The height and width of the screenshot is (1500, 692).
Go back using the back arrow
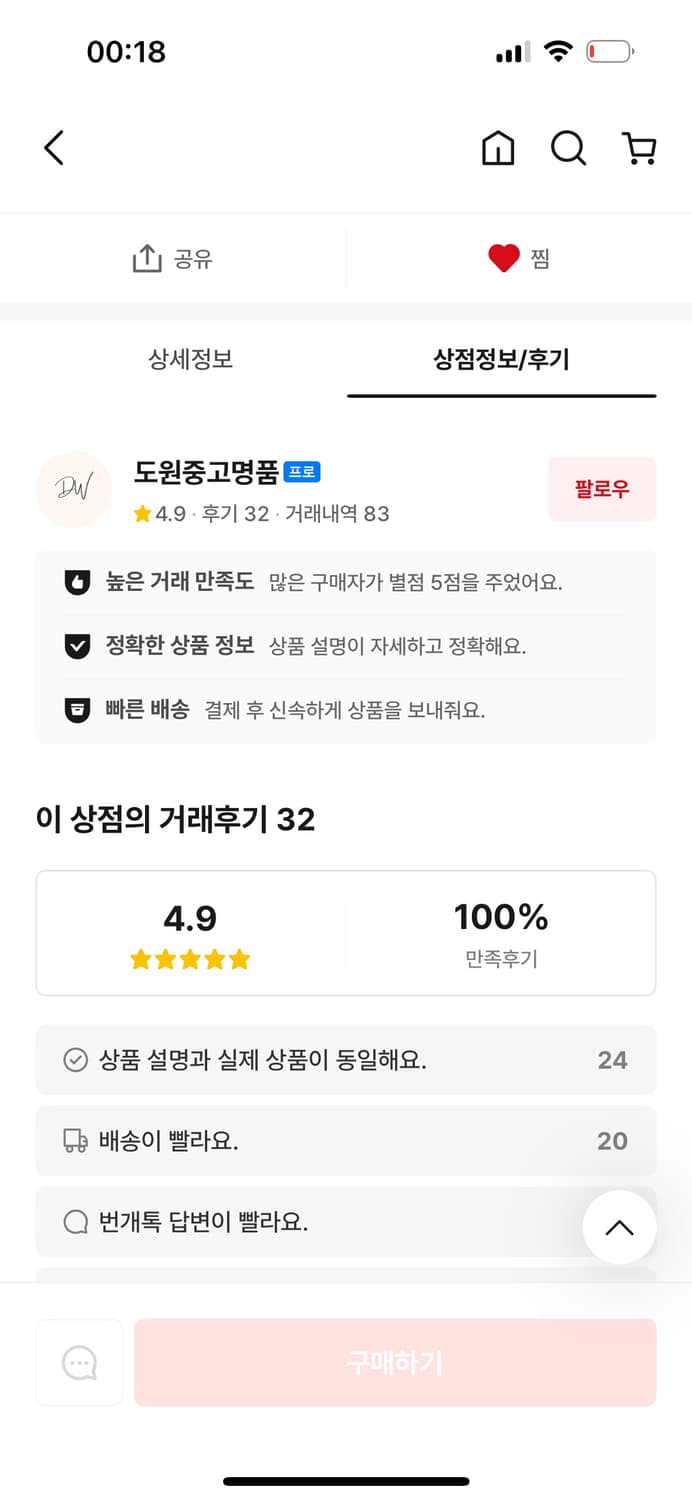click(x=54, y=147)
